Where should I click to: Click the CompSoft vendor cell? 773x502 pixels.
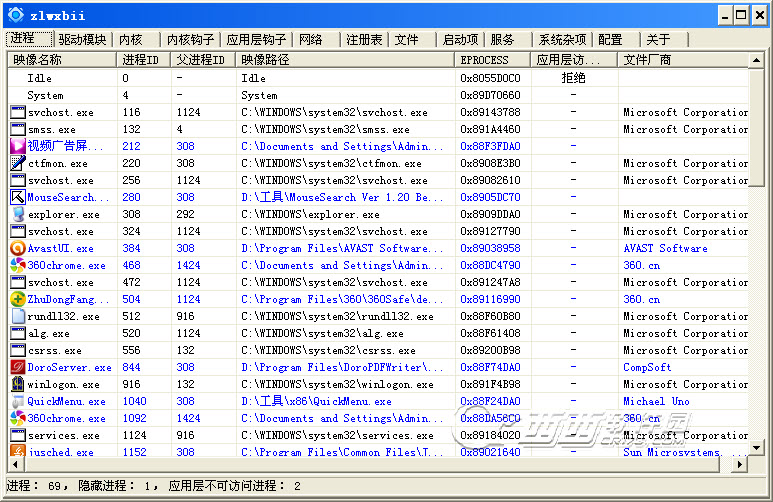click(x=647, y=367)
